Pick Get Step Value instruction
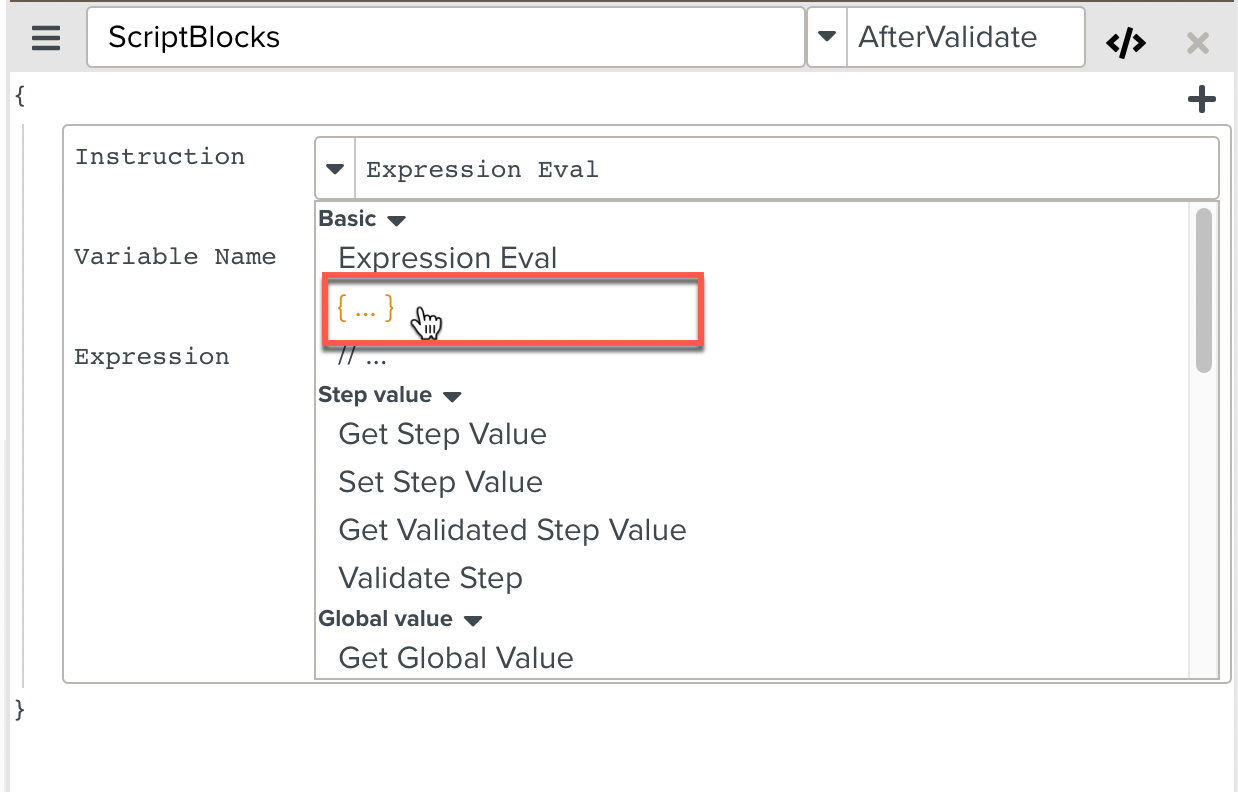 tap(442, 434)
